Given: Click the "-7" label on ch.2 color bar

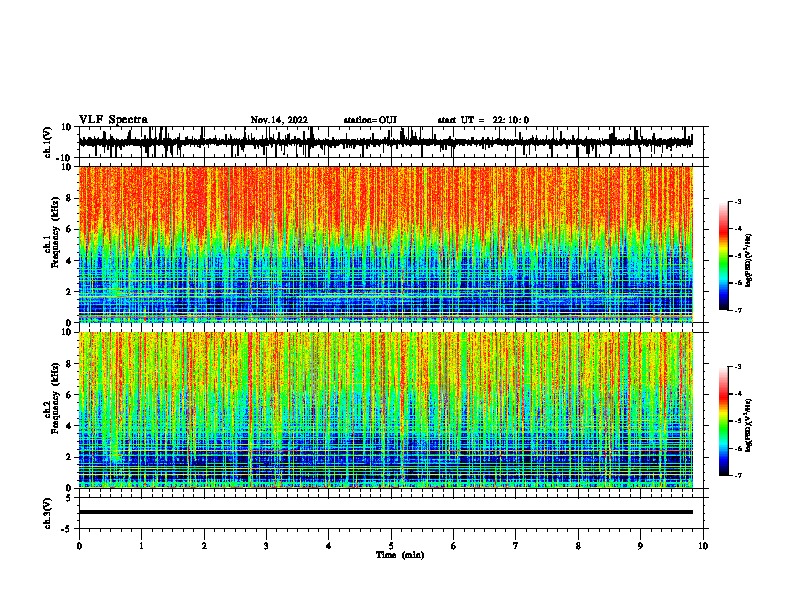Looking at the screenshot, I should 737,476.
